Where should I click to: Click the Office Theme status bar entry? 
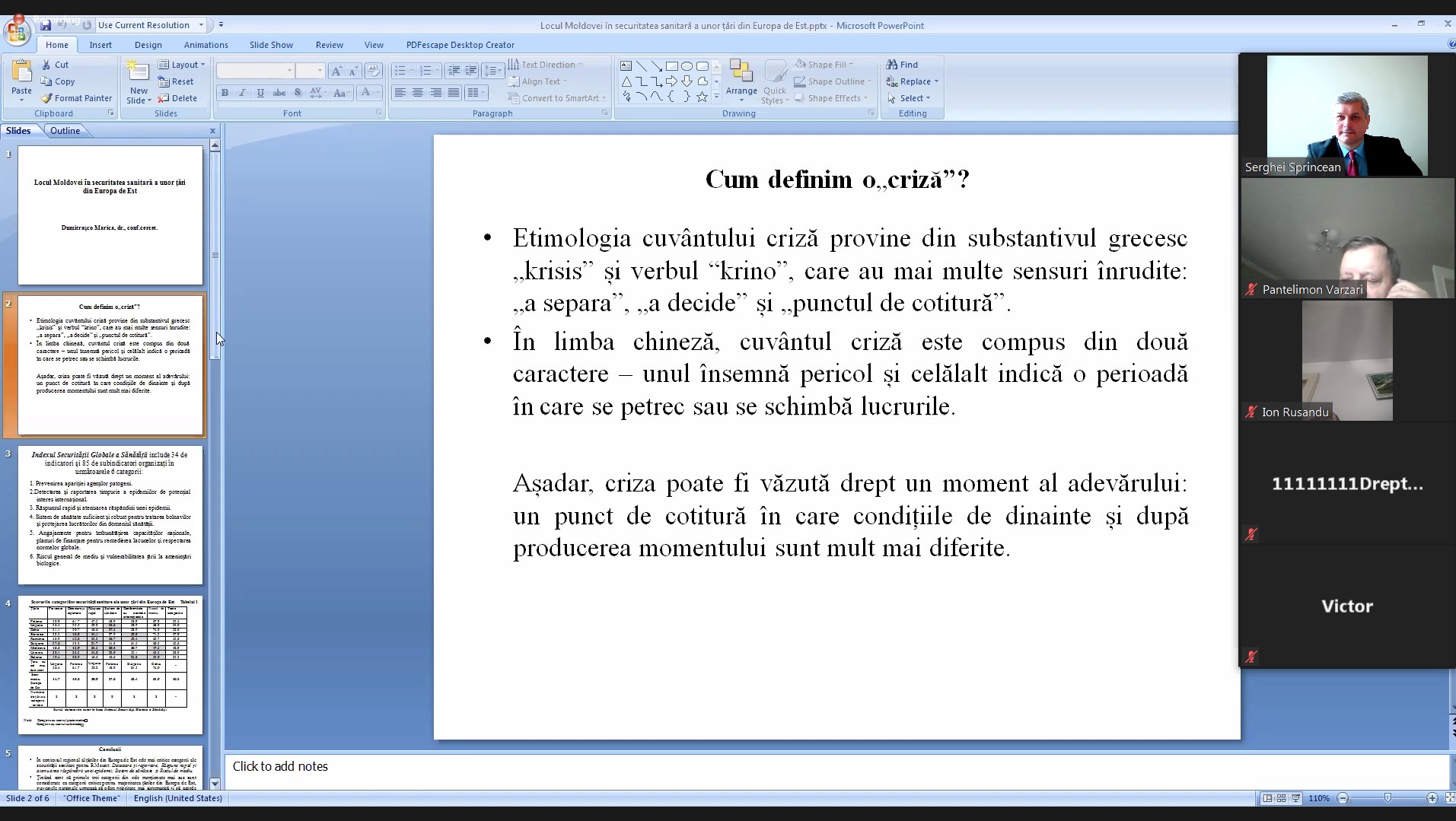[x=92, y=798]
